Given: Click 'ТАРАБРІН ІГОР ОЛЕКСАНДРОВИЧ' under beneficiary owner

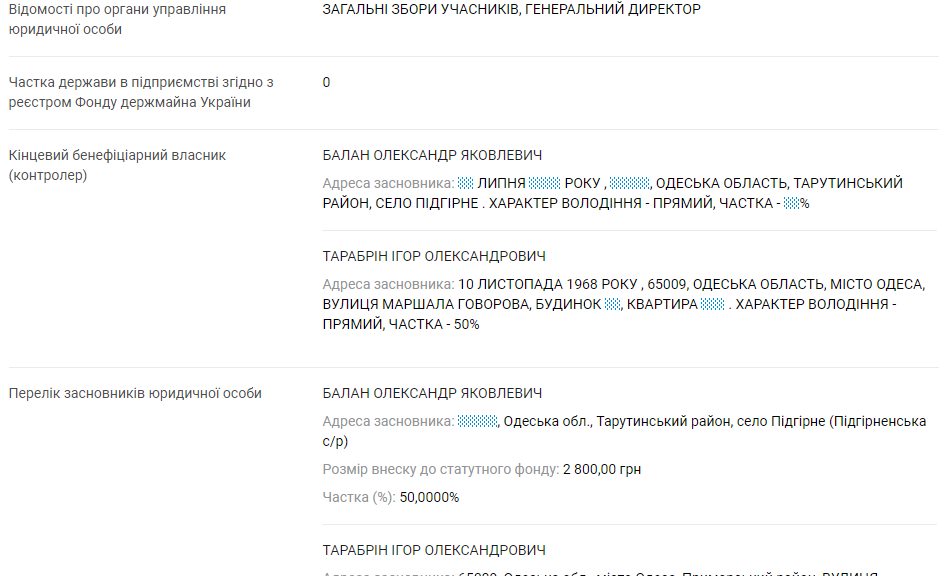Looking at the screenshot, I should [434, 256].
